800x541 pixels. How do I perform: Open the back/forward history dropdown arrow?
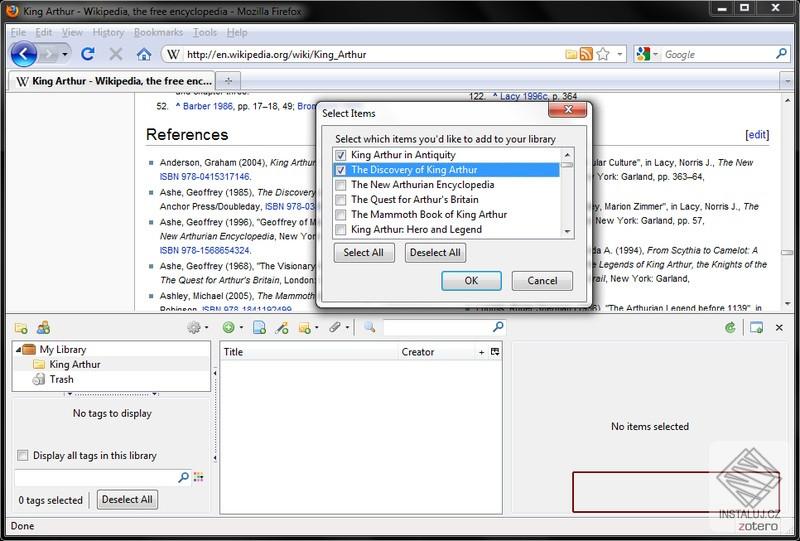[x=65, y=54]
